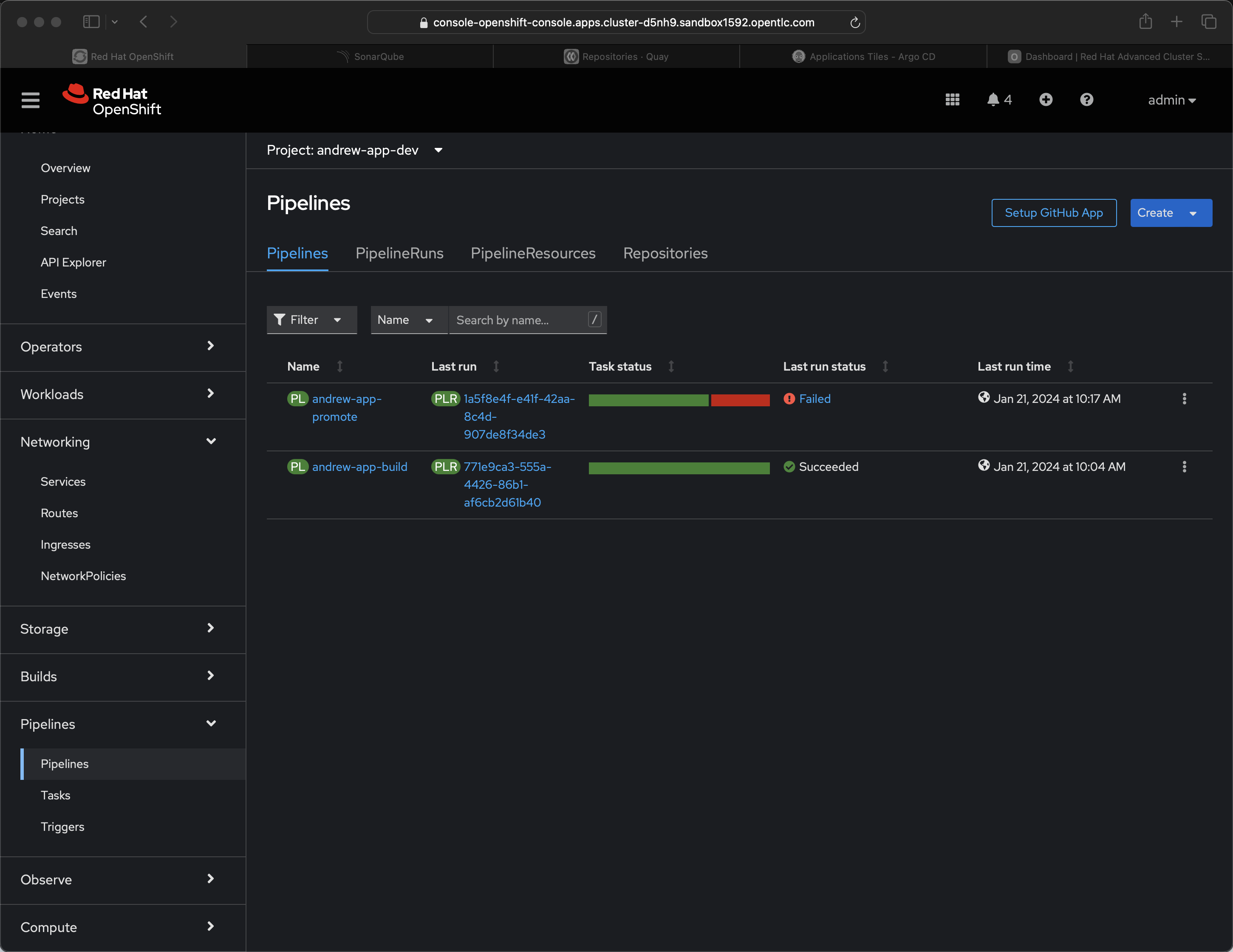Click the Setup GitHub App button
1233x952 pixels.
(1053, 213)
